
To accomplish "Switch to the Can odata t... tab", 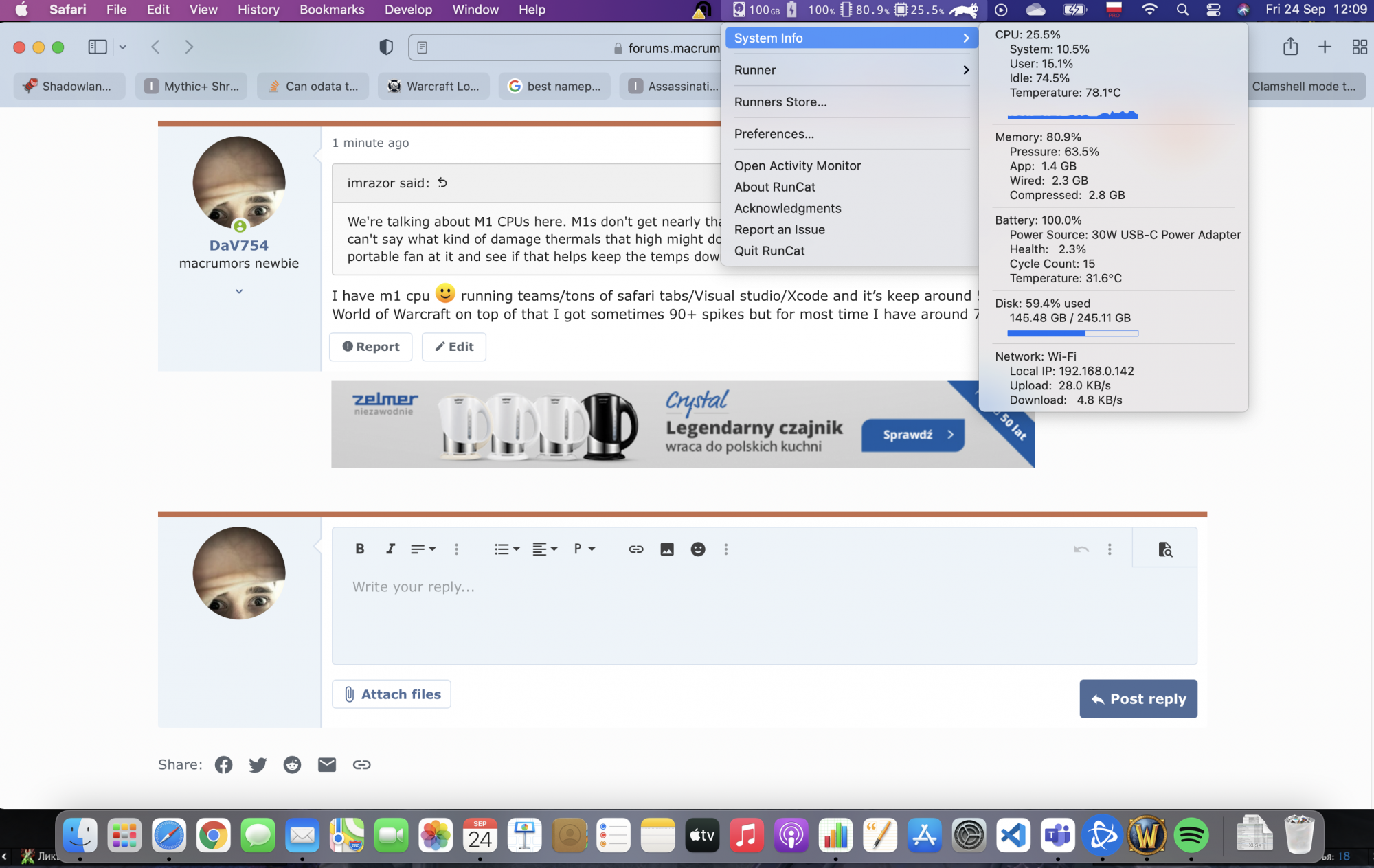I will (313, 87).
